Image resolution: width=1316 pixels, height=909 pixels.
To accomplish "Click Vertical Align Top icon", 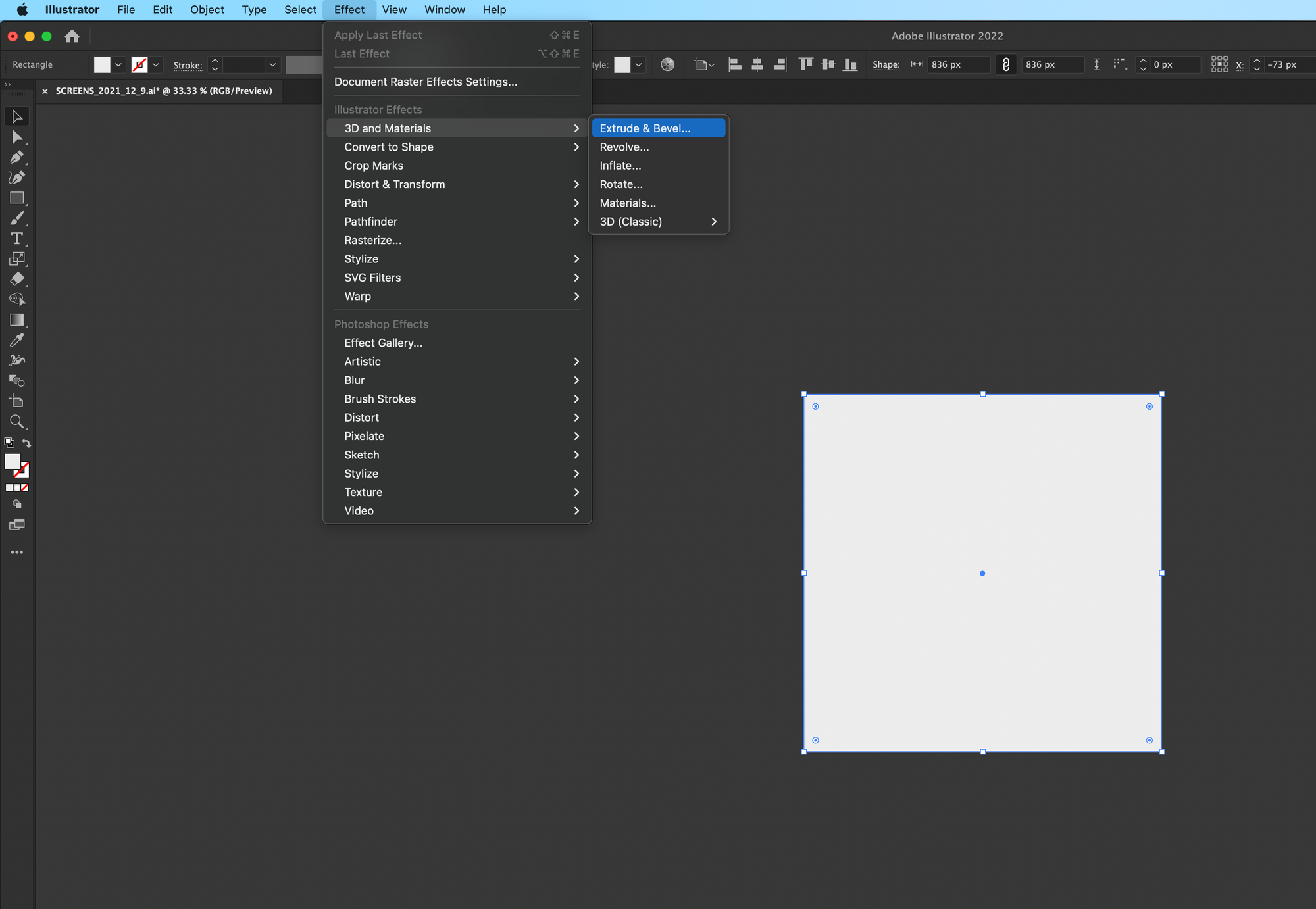I will click(x=806, y=64).
